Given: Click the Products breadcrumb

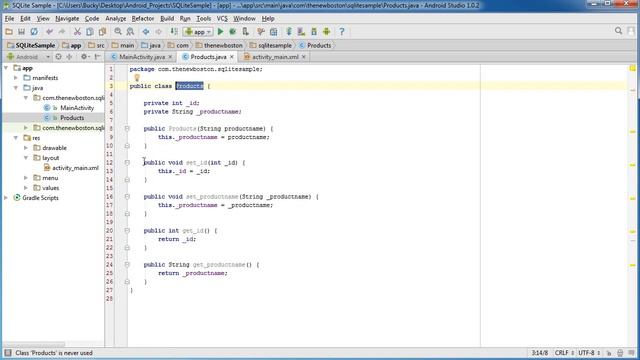Looking at the screenshot, I should [315, 45].
